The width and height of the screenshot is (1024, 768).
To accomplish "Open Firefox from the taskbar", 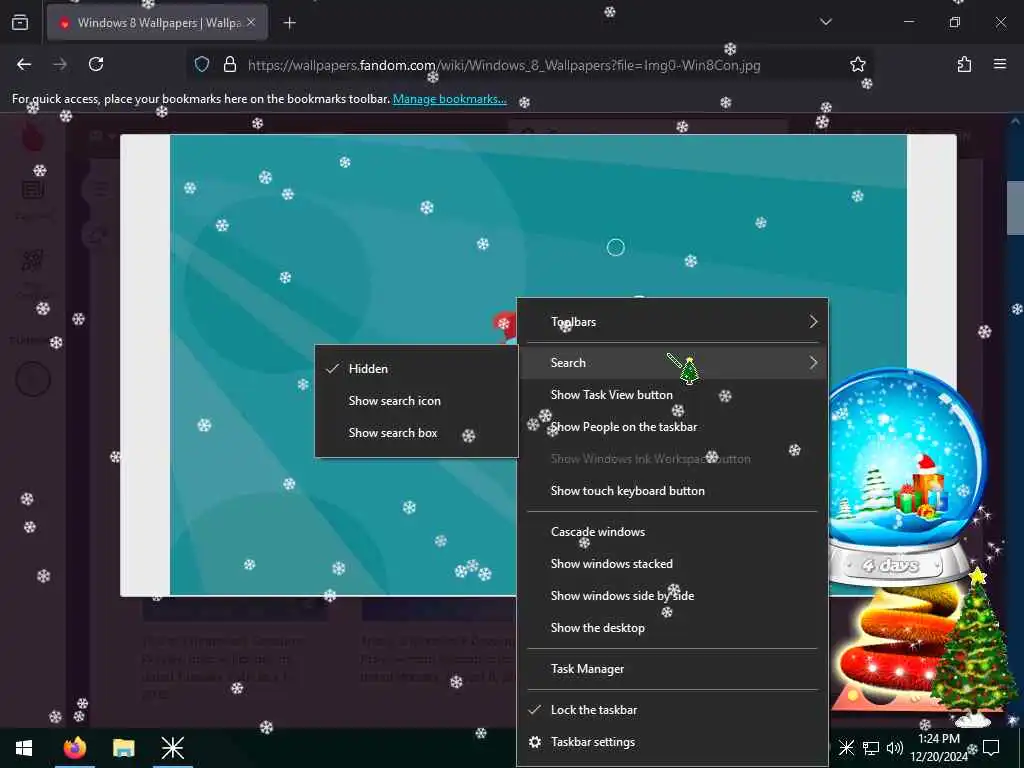I will point(75,748).
